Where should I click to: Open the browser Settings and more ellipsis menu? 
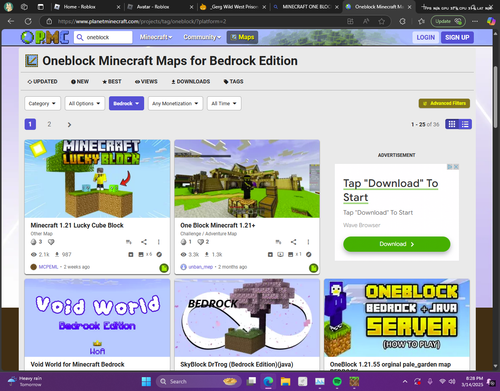pyautogui.click(x=475, y=21)
